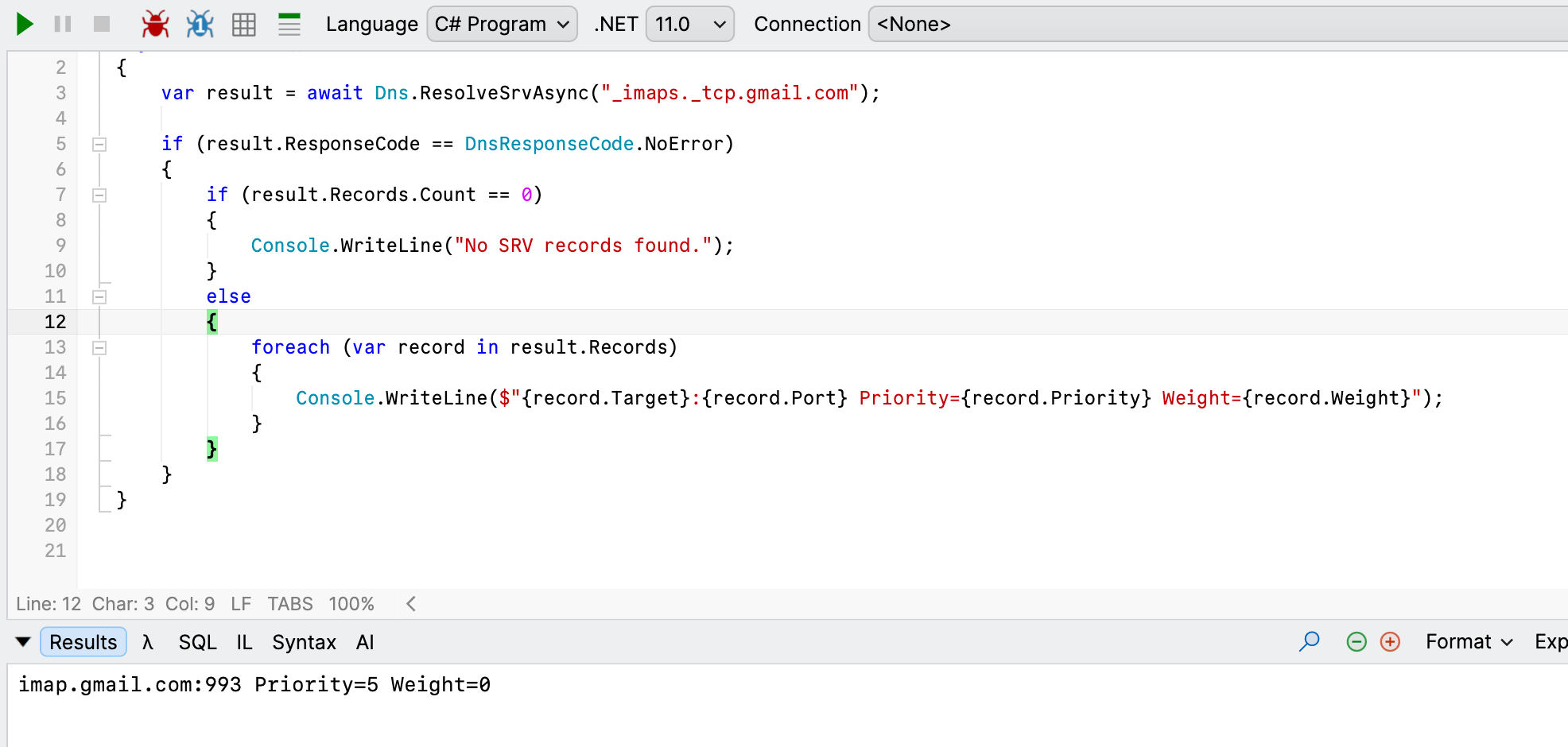Search results with magnifier icon
The width and height of the screenshot is (1568, 747).
(x=1309, y=641)
